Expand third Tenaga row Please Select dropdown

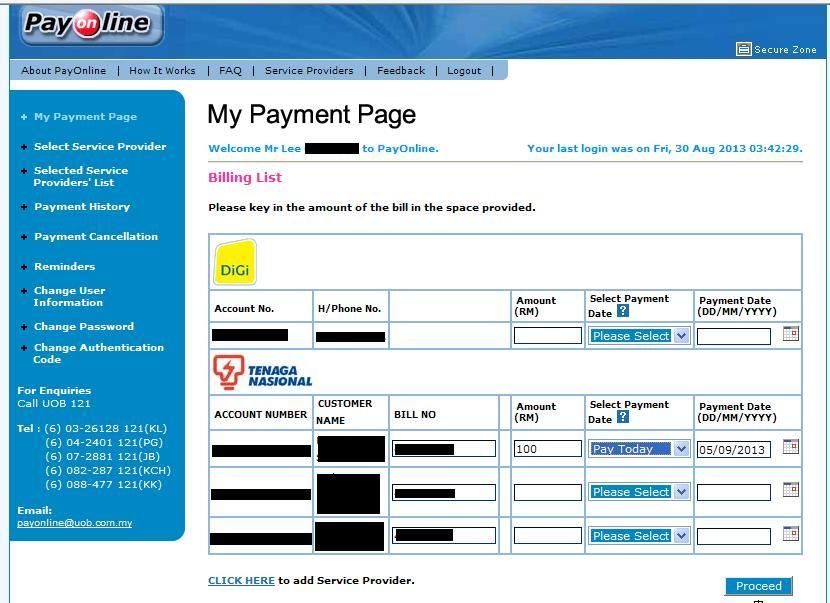[681, 536]
